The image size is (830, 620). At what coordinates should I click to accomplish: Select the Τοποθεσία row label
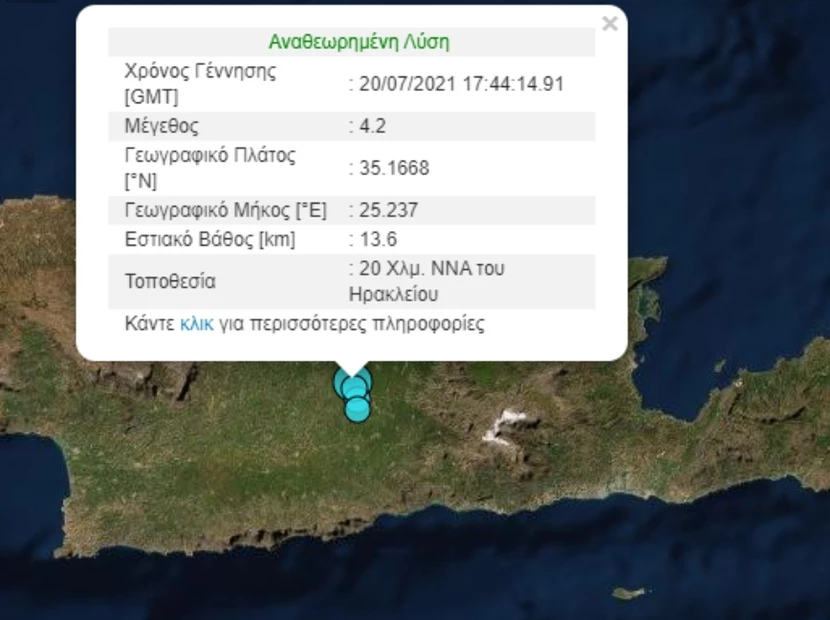(170, 281)
